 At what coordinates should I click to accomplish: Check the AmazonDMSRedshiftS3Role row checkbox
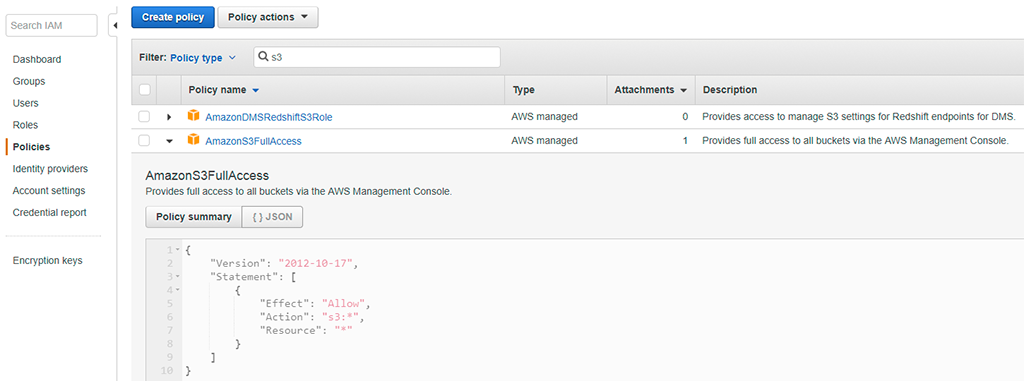(x=144, y=116)
